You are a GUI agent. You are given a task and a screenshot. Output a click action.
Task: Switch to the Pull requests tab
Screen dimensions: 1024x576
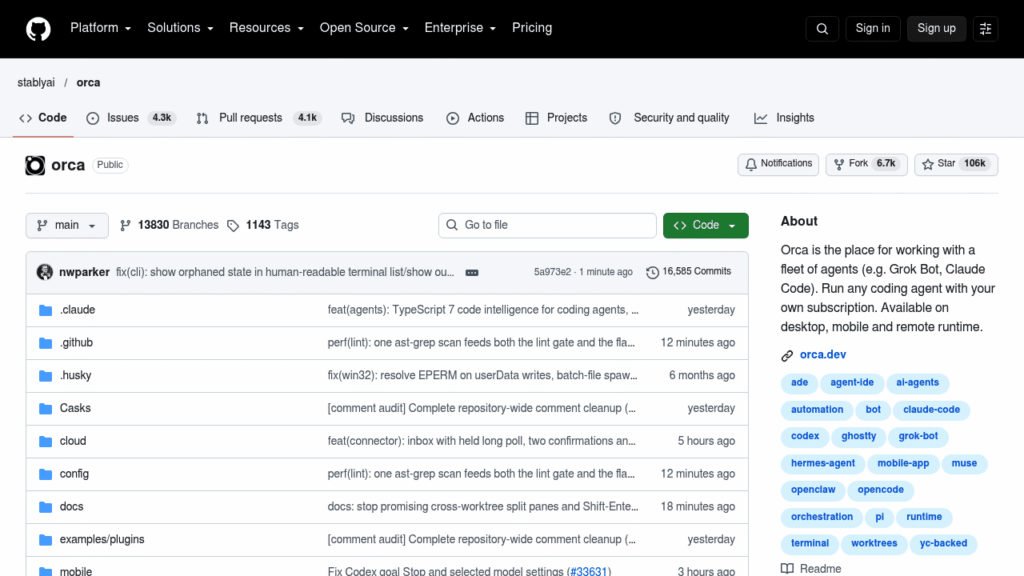point(259,118)
